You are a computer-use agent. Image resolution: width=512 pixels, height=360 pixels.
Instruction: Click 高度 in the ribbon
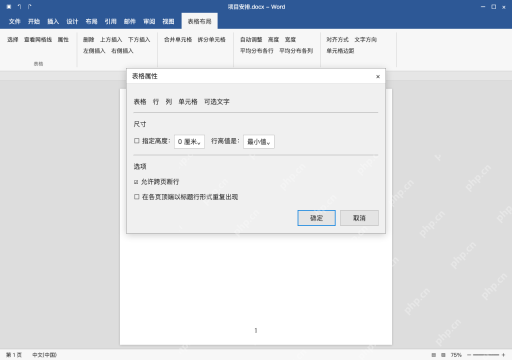click(273, 40)
